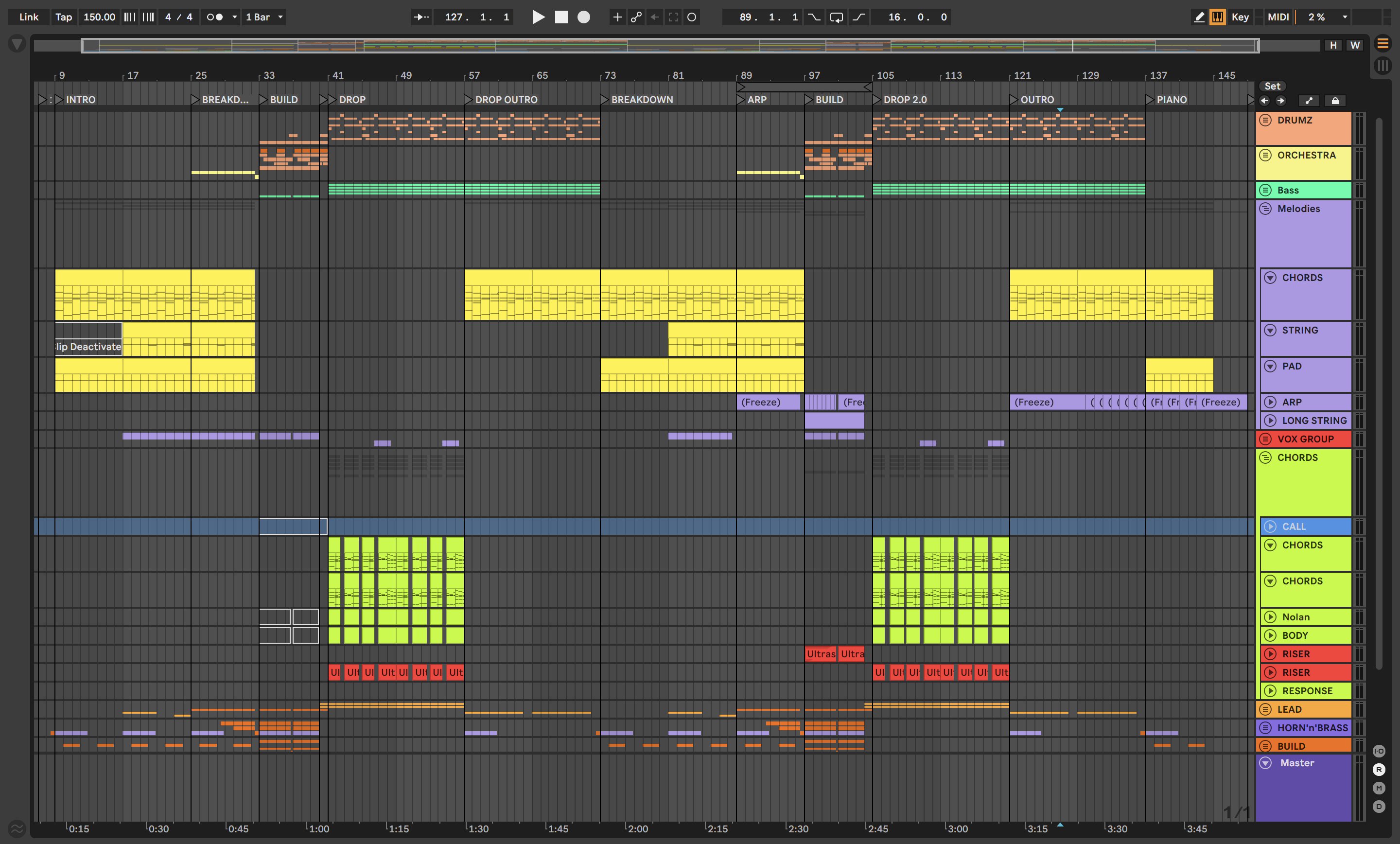Click the Link button
This screenshot has height=844, width=1400.
point(29,17)
